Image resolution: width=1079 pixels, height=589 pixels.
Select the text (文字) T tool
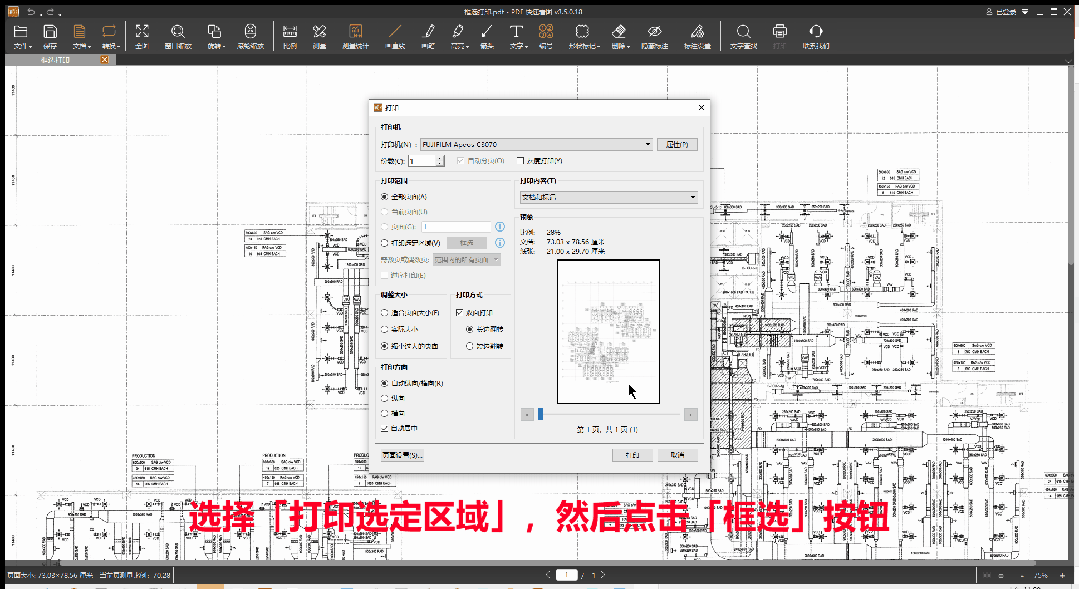click(516, 32)
